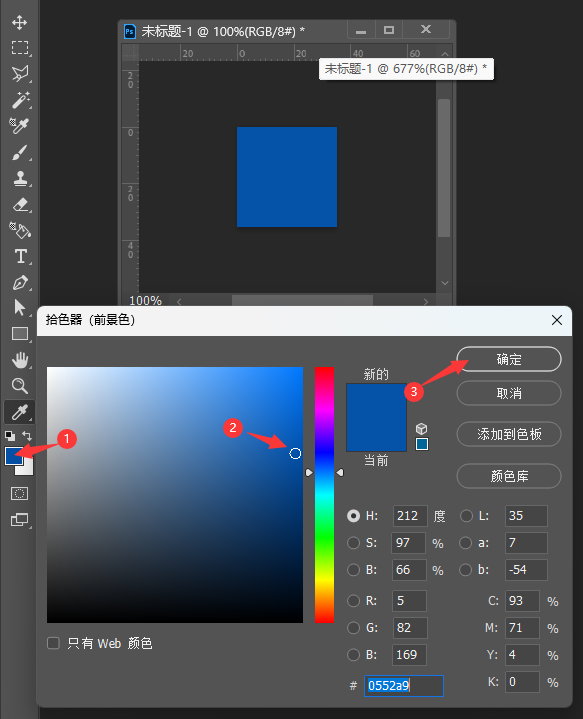Select the L lightness radio button
583x719 pixels.
(x=466, y=516)
